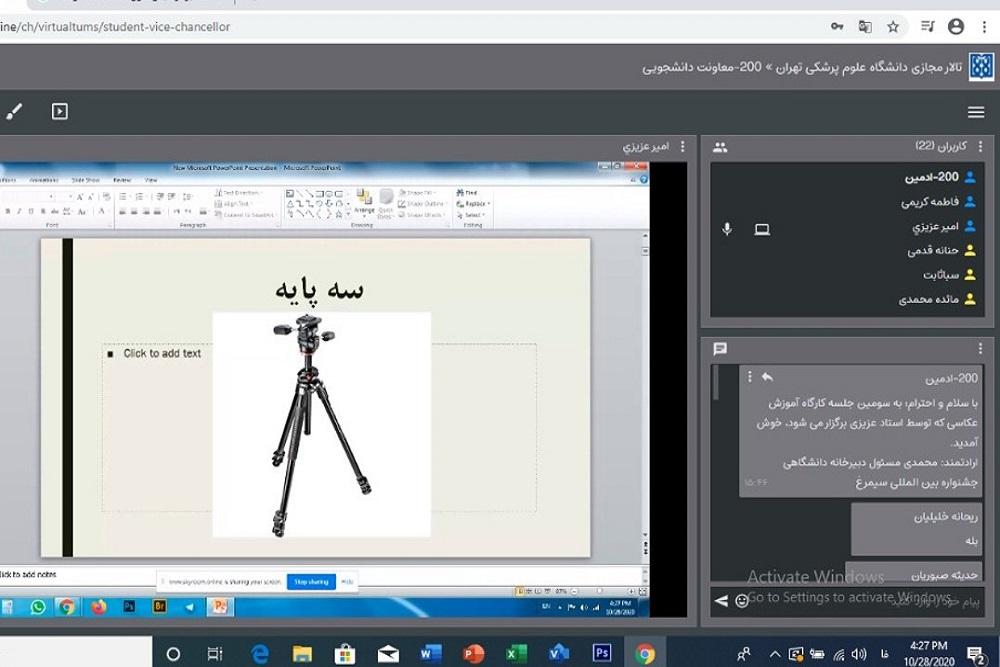Open the hamburger menu at top right
The width and height of the screenshot is (1000, 667).
click(x=976, y=112)
